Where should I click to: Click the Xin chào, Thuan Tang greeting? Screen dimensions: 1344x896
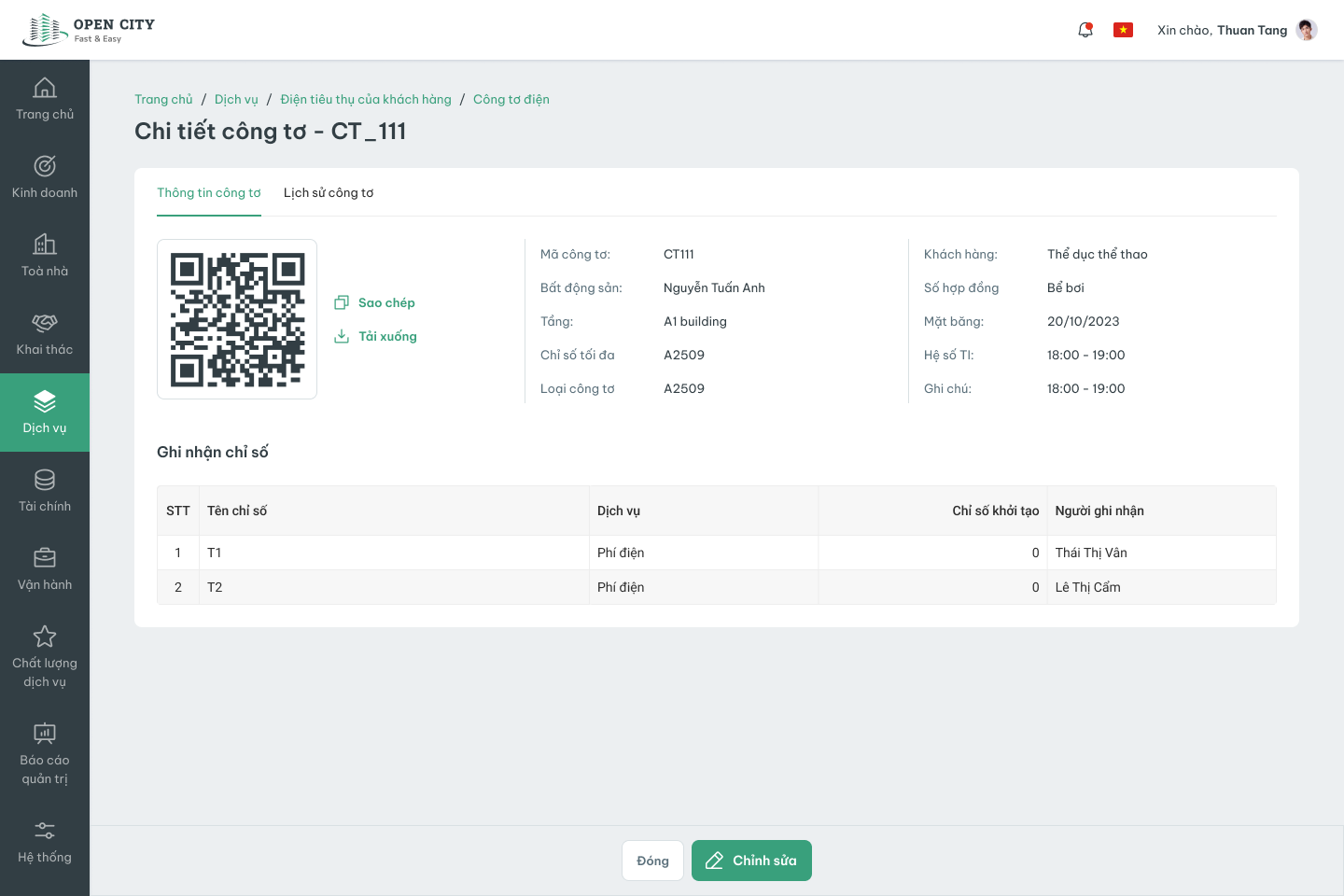(1223, 30)
